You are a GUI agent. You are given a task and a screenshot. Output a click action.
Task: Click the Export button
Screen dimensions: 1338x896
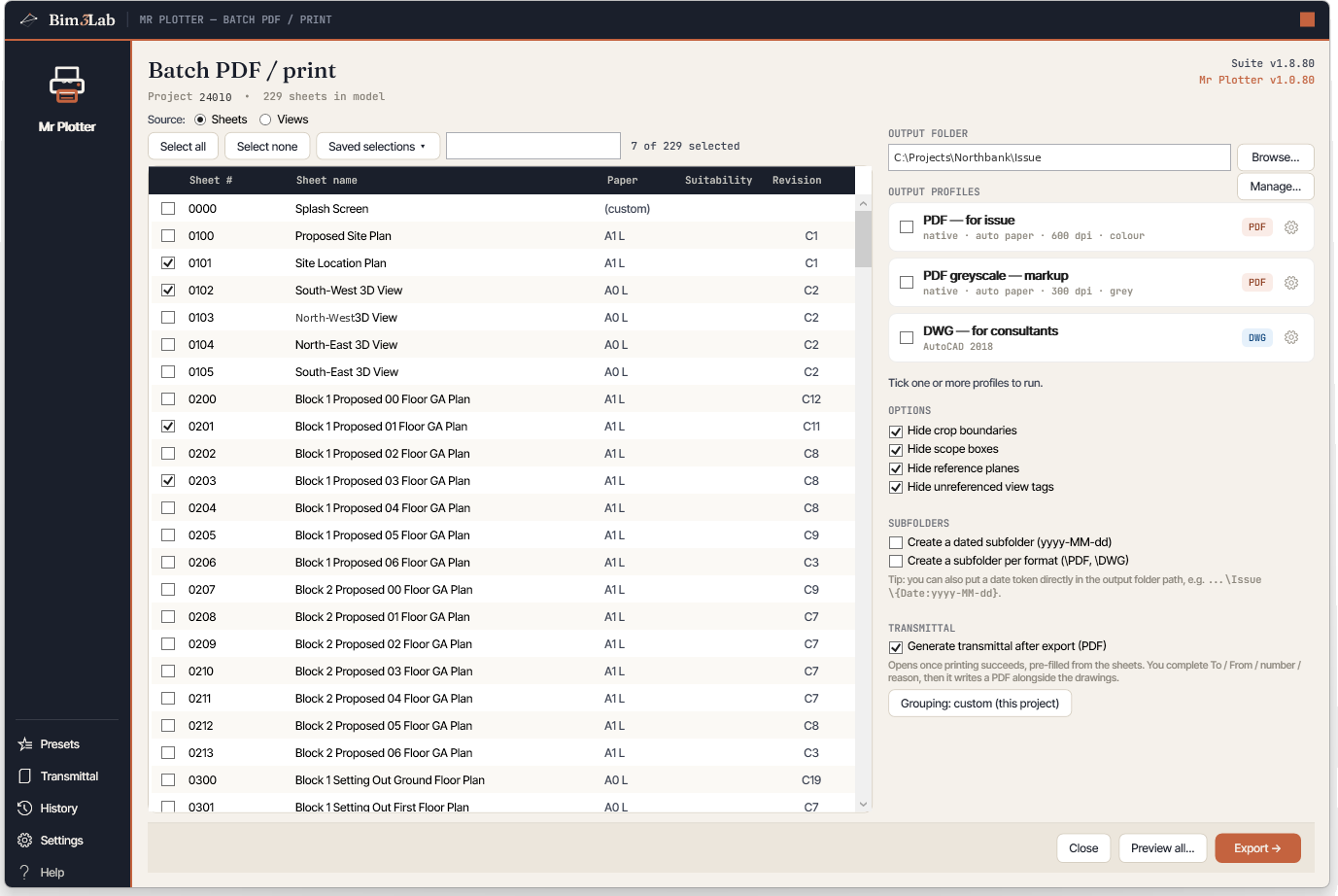click(x=1257, y=848)
